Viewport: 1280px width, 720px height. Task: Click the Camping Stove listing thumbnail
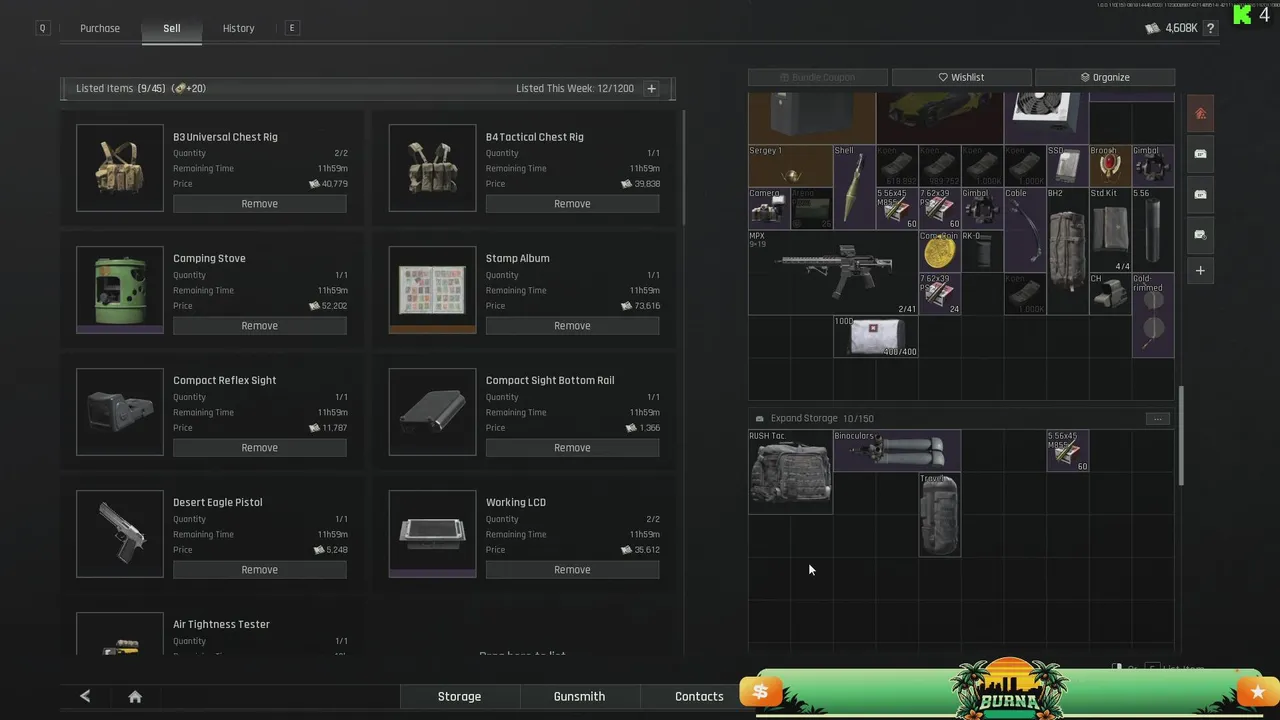[x=120, y=290]
